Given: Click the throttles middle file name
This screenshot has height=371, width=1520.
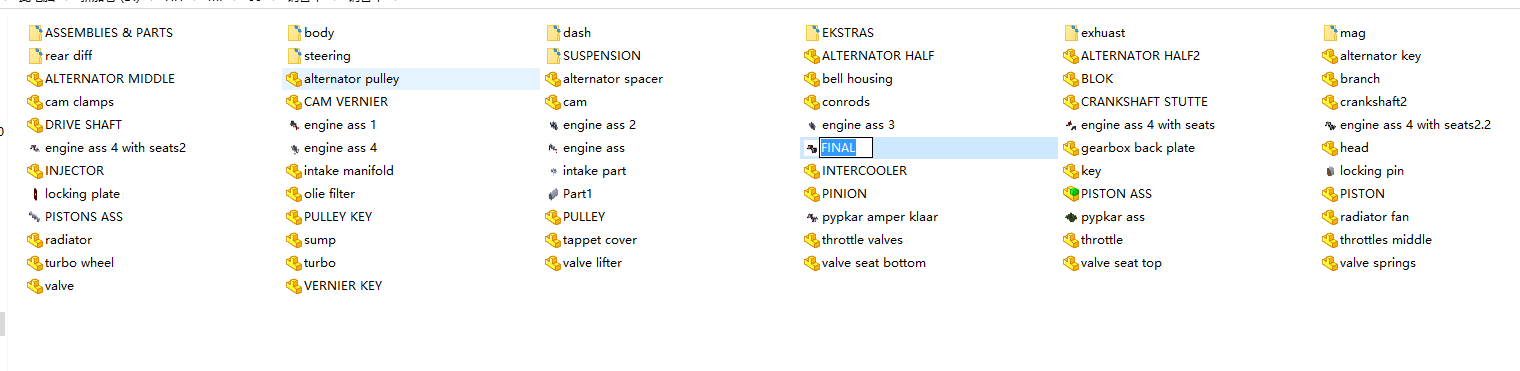Looking at the screenshot, I should [x=1386, y=240].
